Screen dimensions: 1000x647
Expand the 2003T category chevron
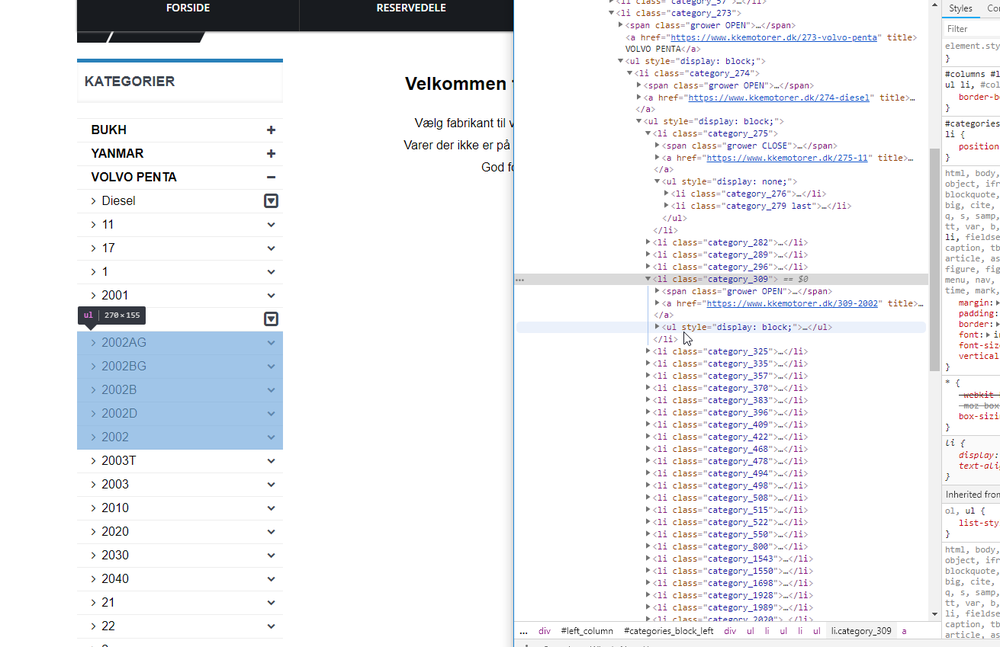270,460
